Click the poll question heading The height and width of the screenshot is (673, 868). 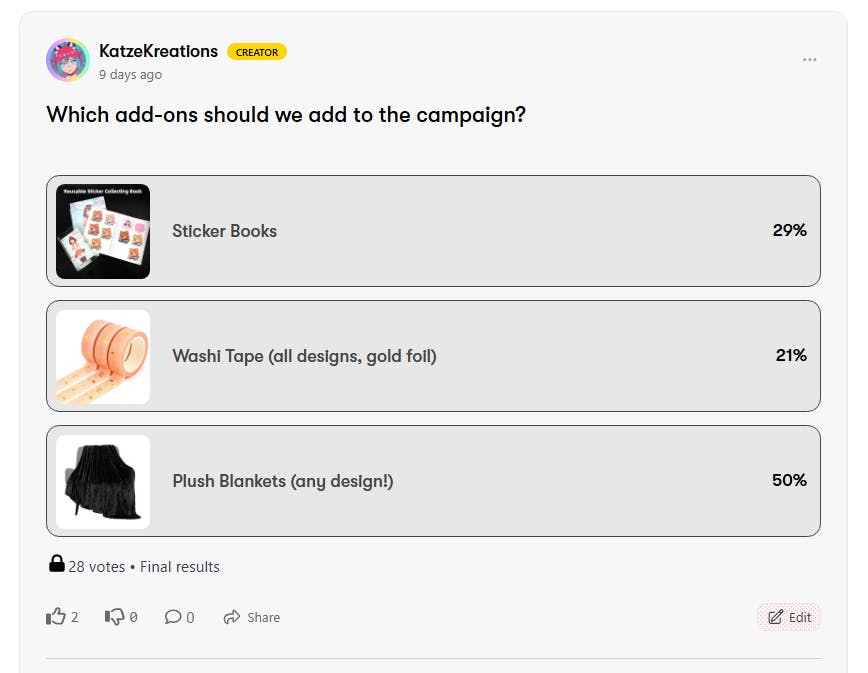286,115
